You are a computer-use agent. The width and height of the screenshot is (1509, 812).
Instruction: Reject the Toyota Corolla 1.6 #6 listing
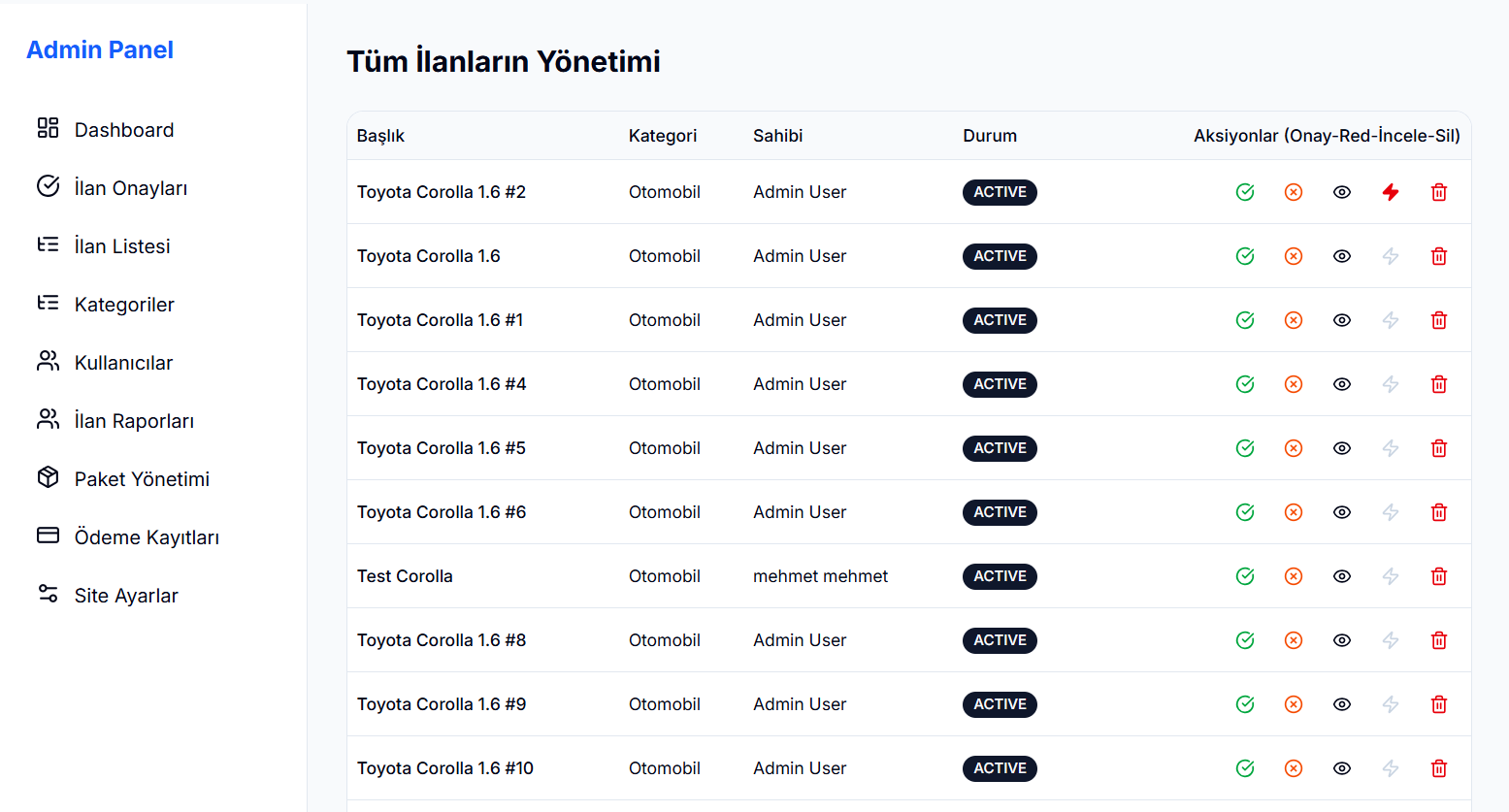pyautogui.click(x=1294, y=512)
